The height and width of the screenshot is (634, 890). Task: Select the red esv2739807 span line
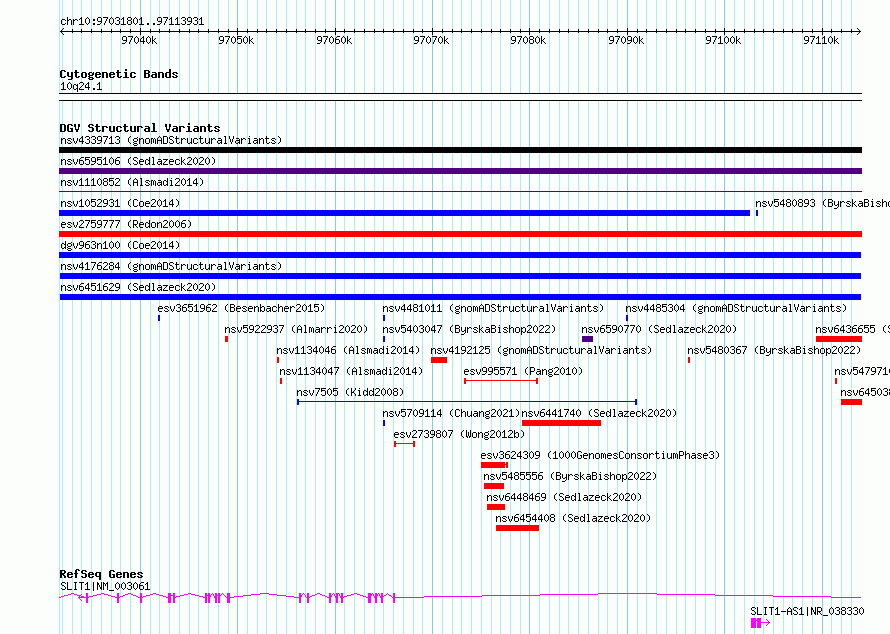[405, 444]
